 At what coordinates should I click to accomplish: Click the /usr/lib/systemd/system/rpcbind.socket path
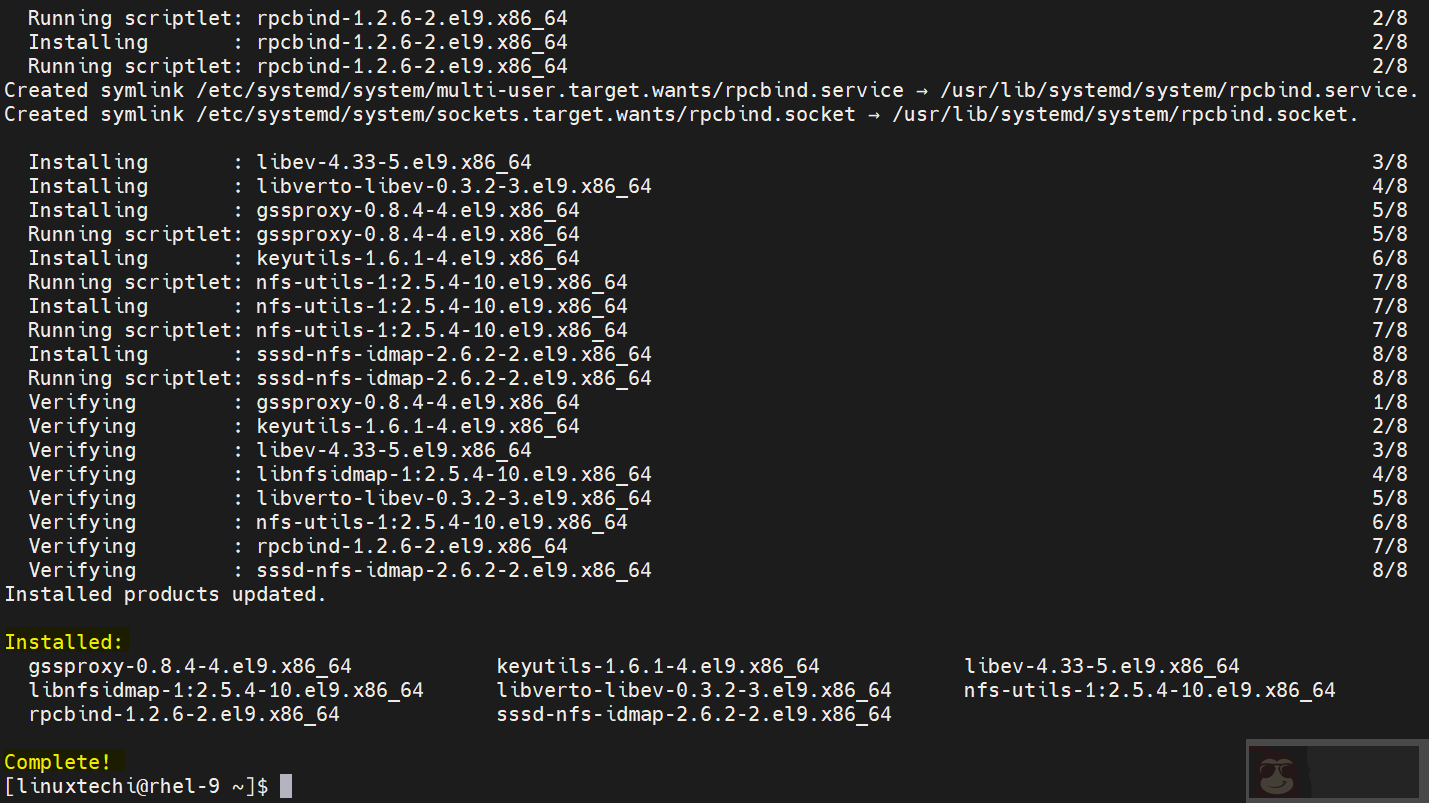tap(1126, 114)
